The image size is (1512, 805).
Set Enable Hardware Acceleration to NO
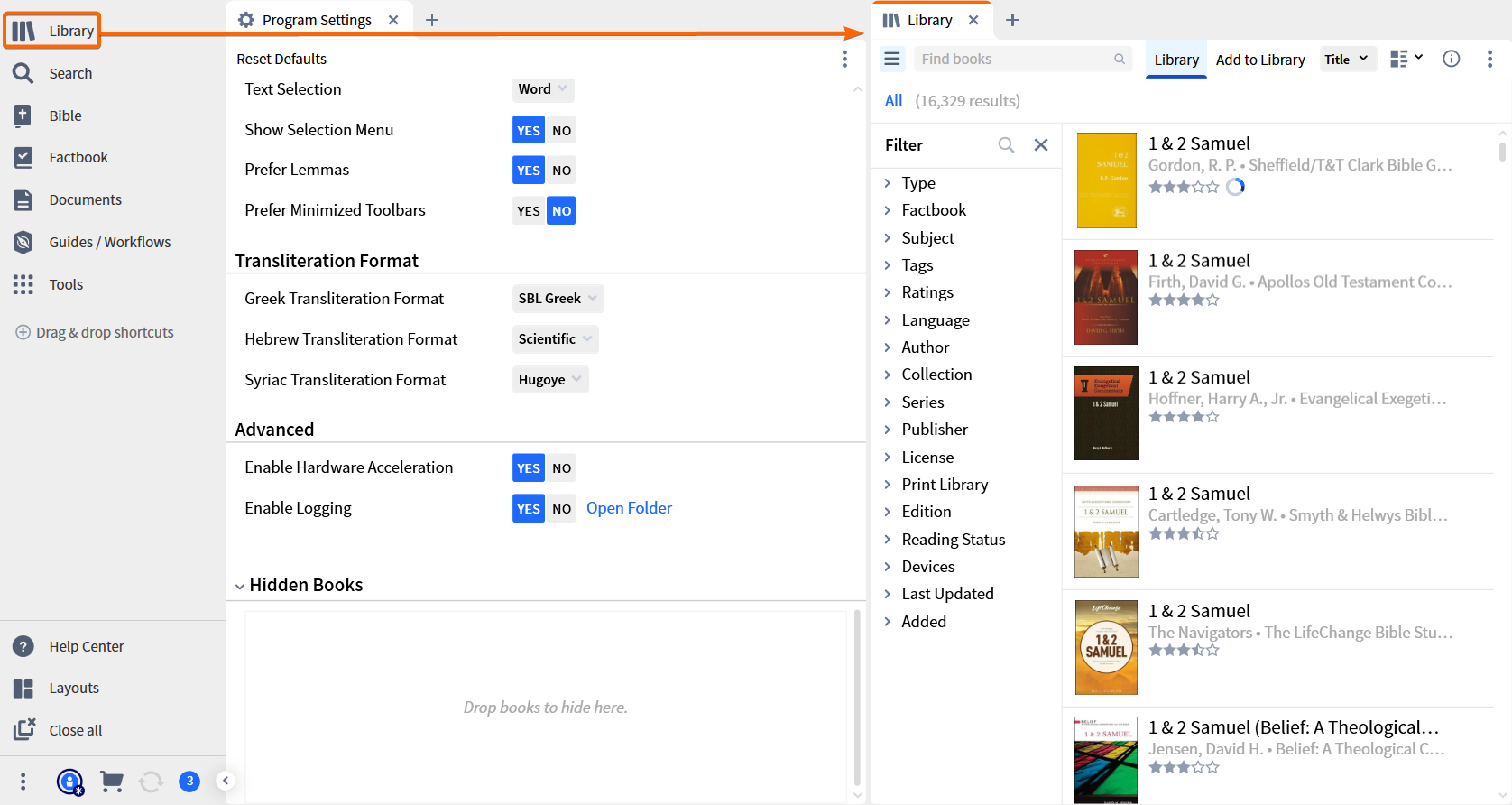[561, 468]
